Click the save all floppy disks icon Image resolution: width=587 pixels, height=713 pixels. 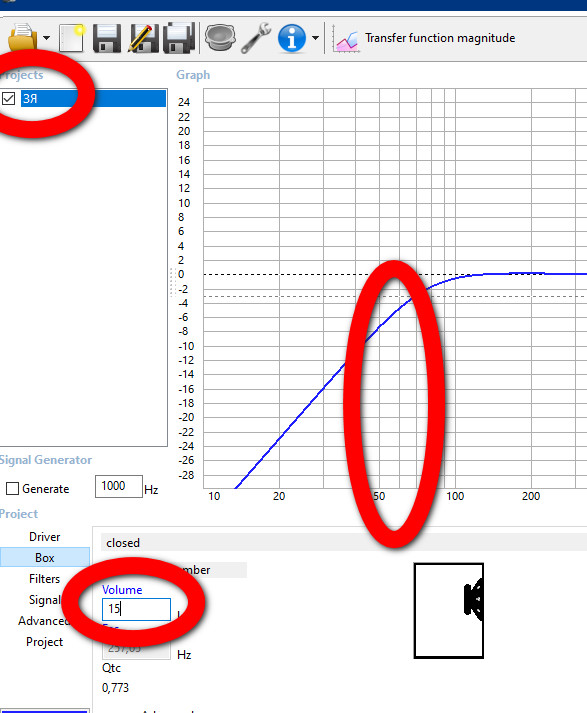coord(179,38)
